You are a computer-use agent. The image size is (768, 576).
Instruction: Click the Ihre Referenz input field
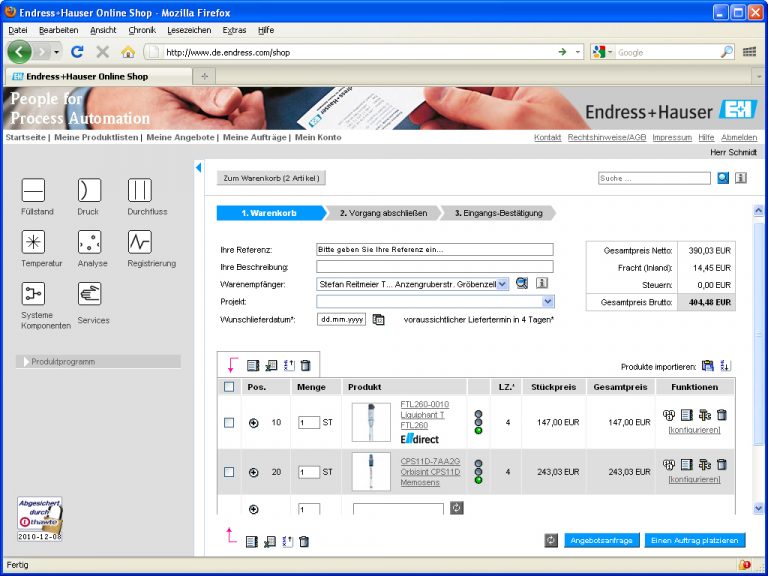434,250
